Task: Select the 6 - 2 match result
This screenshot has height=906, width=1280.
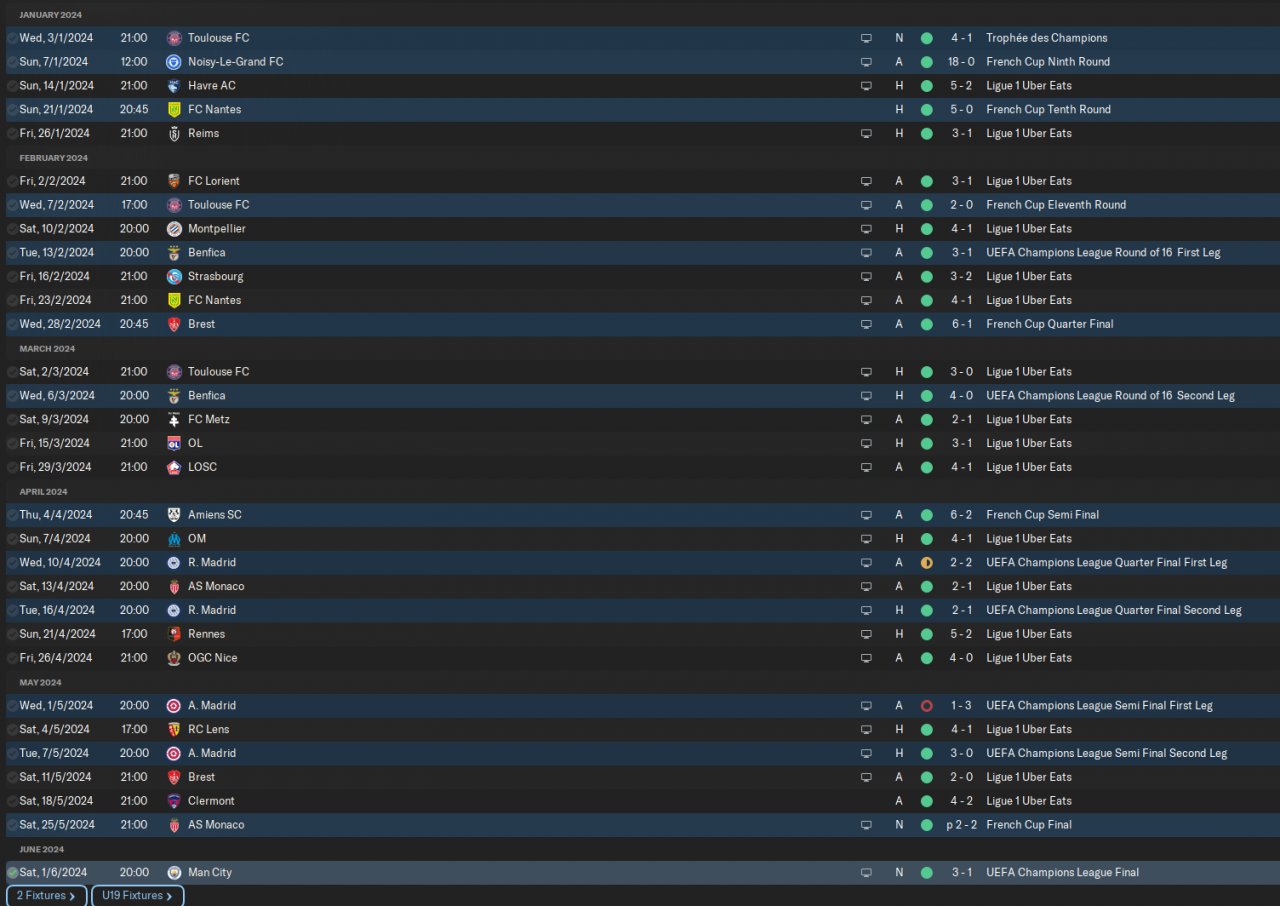Action: pyautogui.click(x=962, y=515)
